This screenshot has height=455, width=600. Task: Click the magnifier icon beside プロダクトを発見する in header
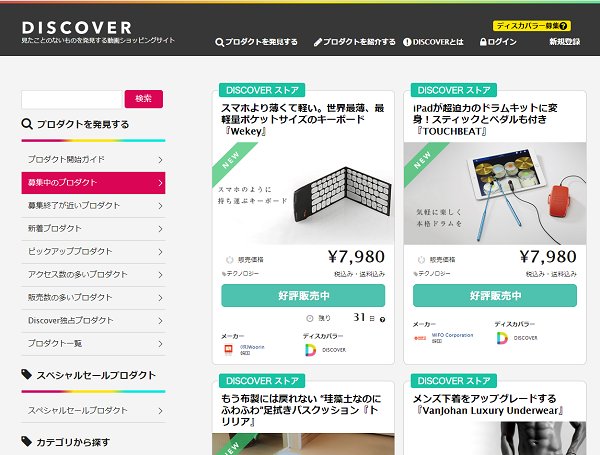(x=219, y=42)
